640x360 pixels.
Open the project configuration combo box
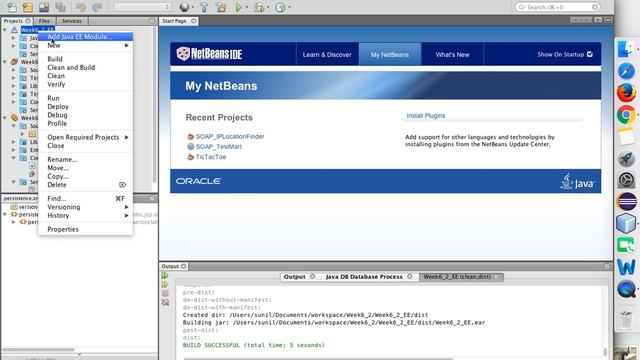(x=142, y=7)
